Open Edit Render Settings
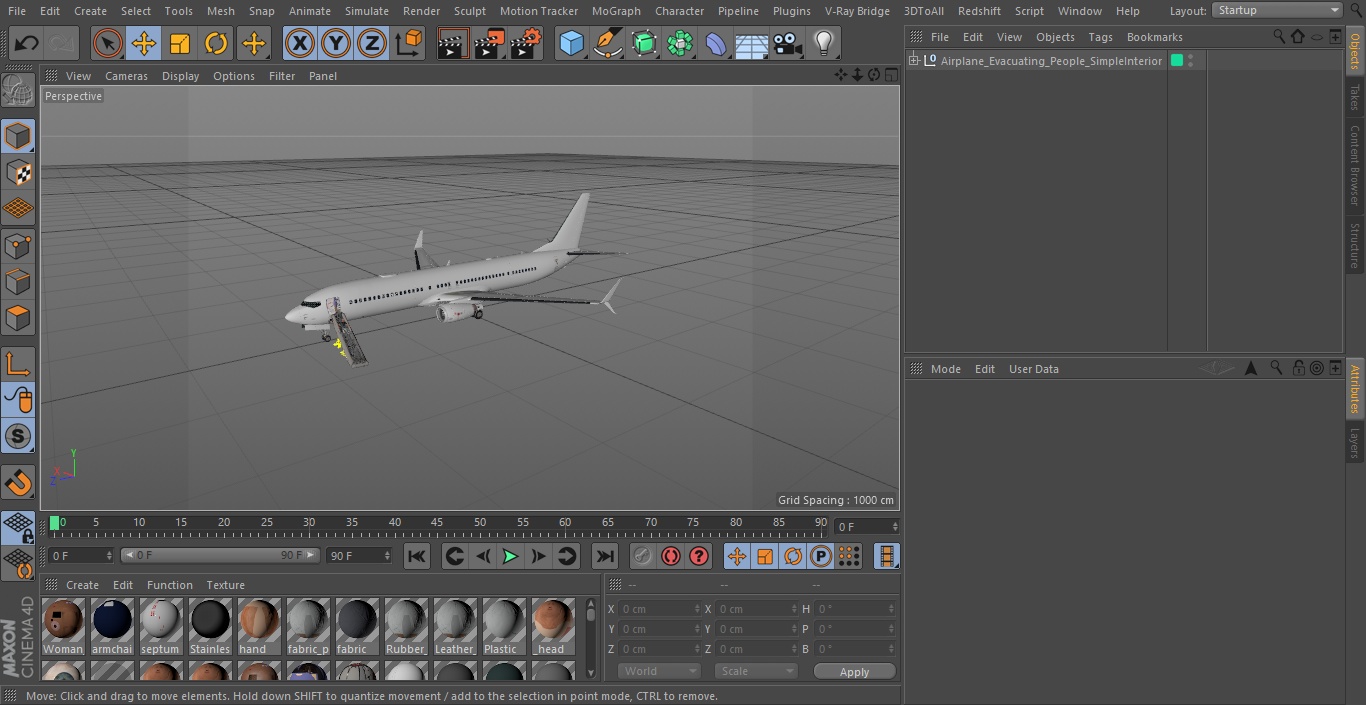Viewport: 1366px width, 705px height. (x=526, y=43)
